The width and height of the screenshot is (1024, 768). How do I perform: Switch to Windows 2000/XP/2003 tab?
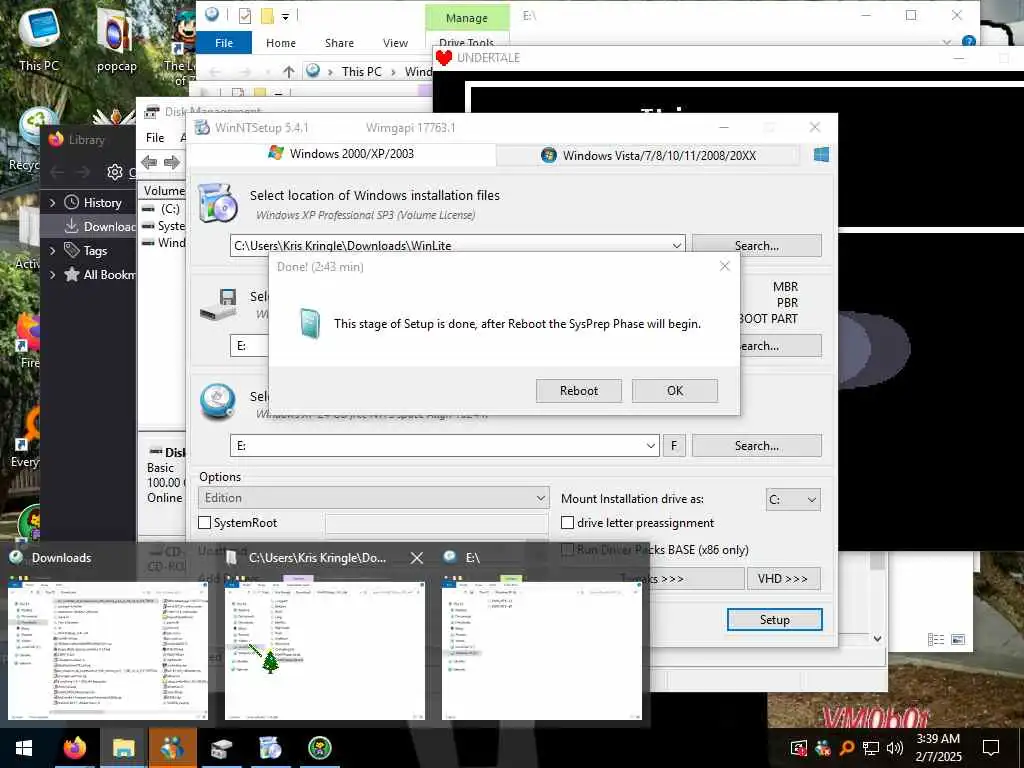[x=341, y=153]
